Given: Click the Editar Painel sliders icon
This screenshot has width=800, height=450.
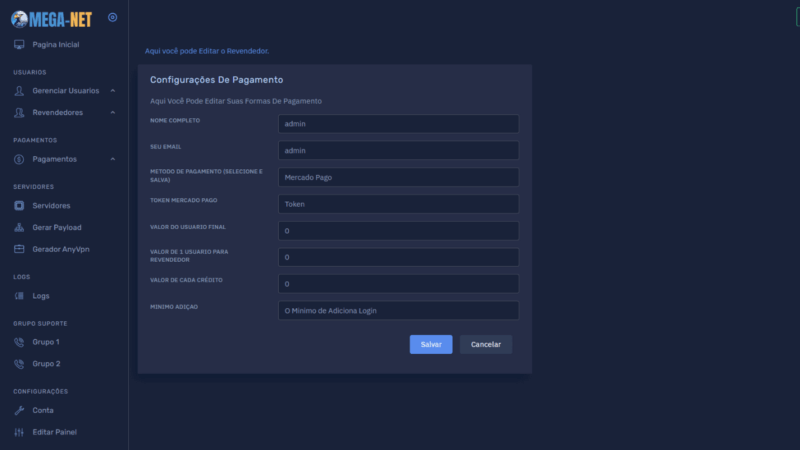Looking at the screenshot, I should (19, 432).
